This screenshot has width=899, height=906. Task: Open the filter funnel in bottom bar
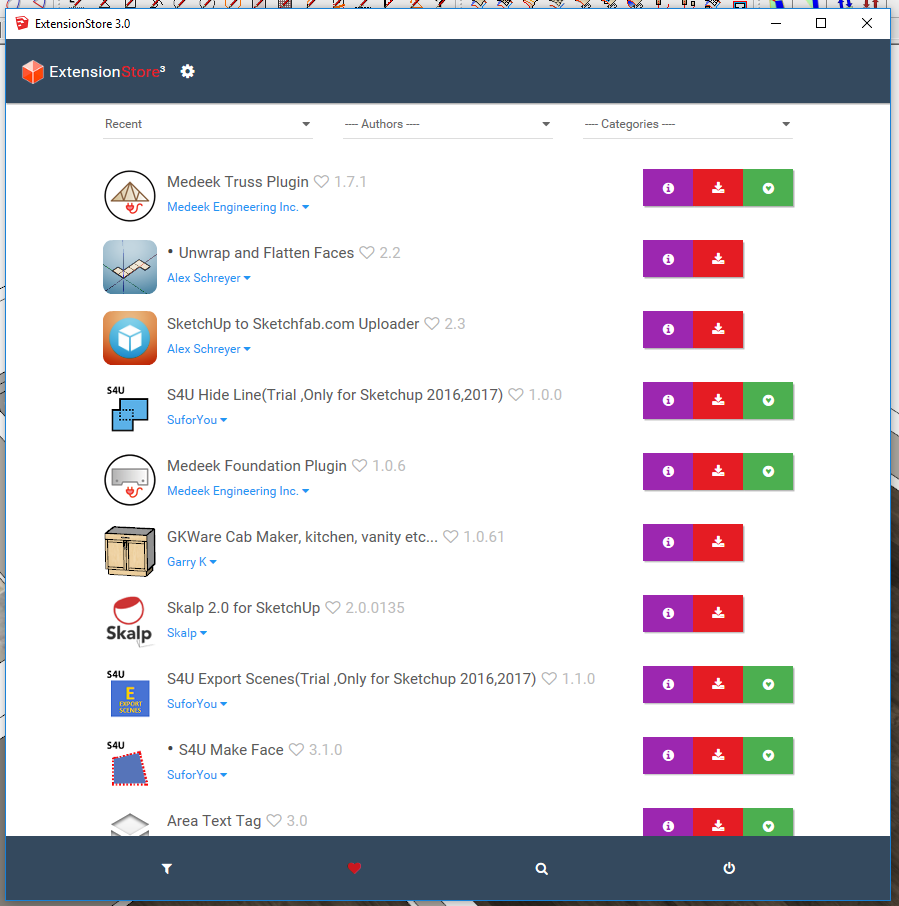tap(167, 868)
